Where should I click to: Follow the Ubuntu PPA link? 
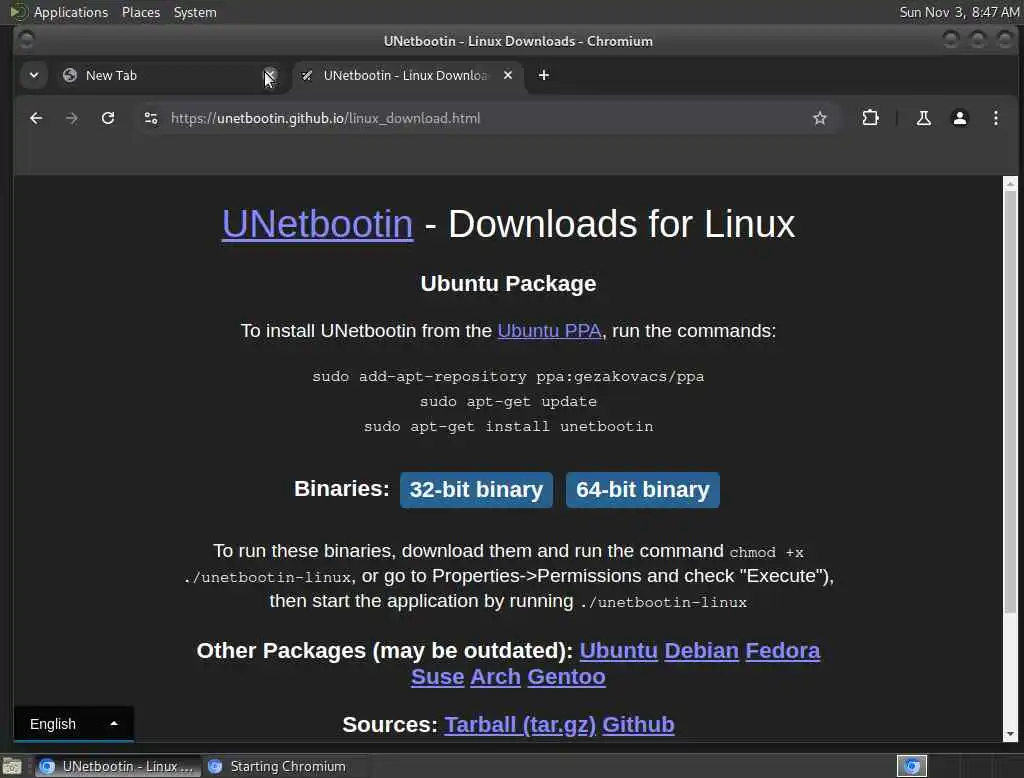[x=549, y=331]
